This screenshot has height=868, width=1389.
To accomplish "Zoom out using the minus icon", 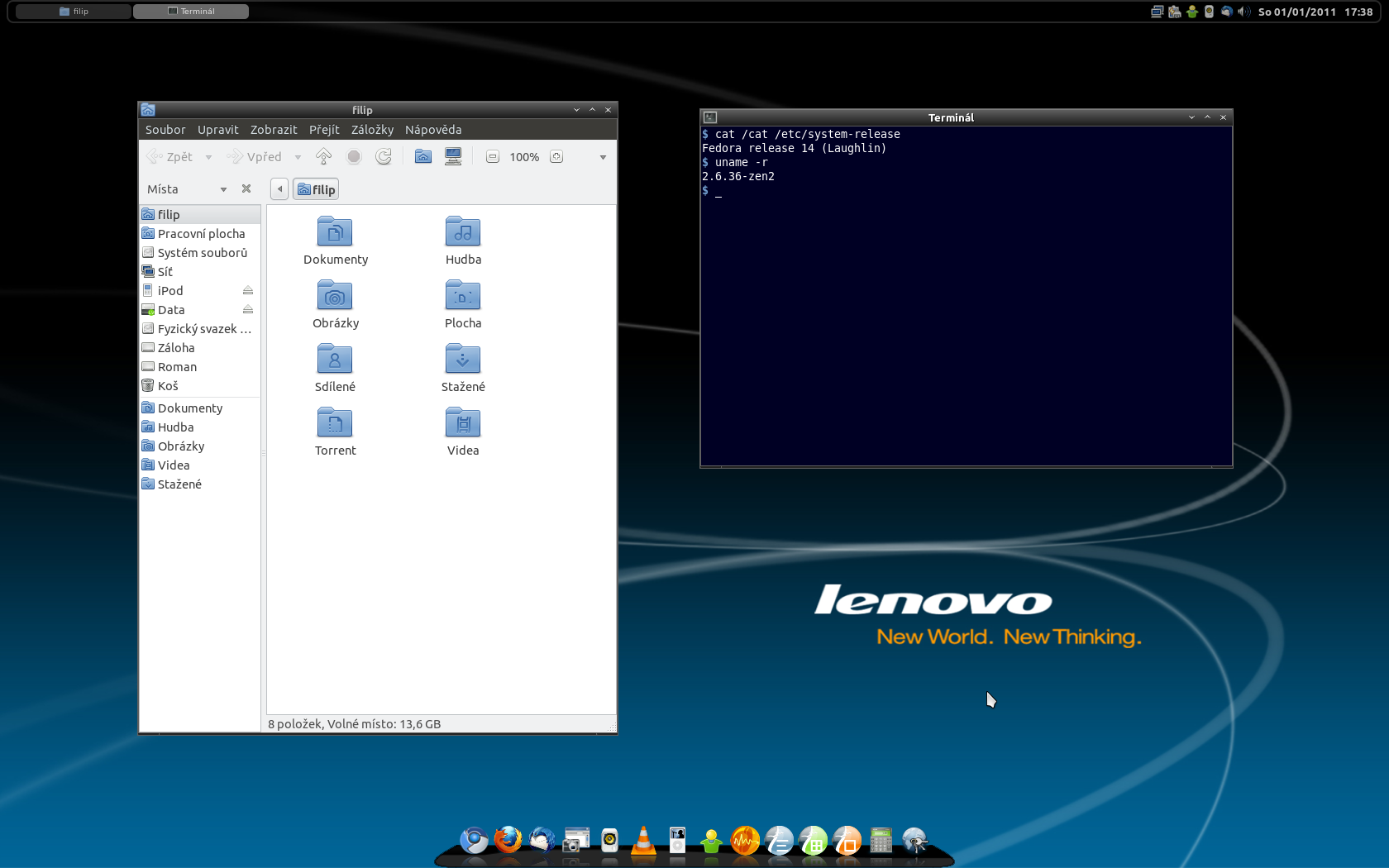I will pos(493,156).
